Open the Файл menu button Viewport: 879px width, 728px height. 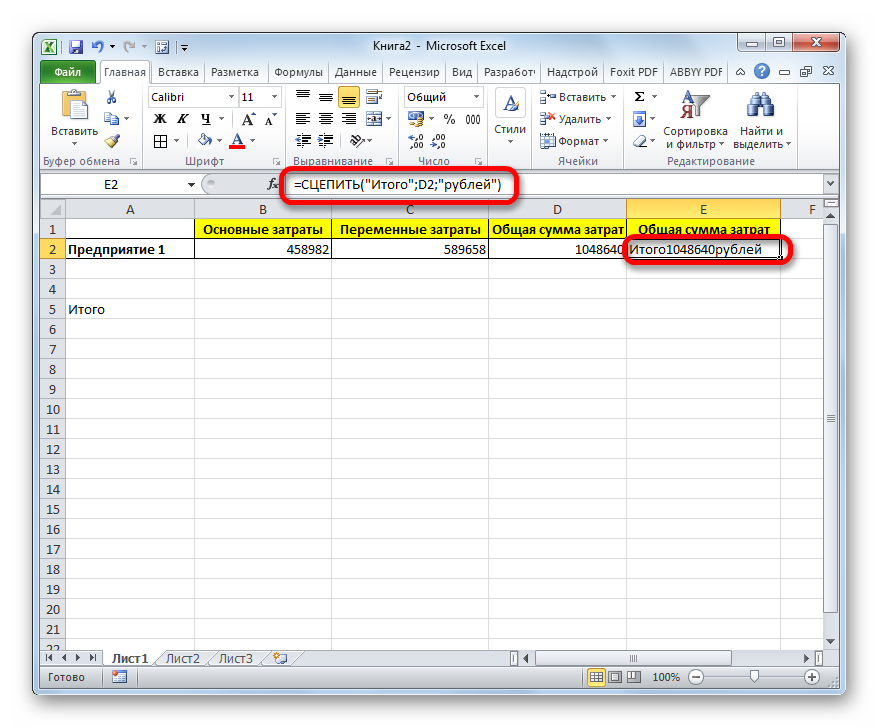pos(68,72)
